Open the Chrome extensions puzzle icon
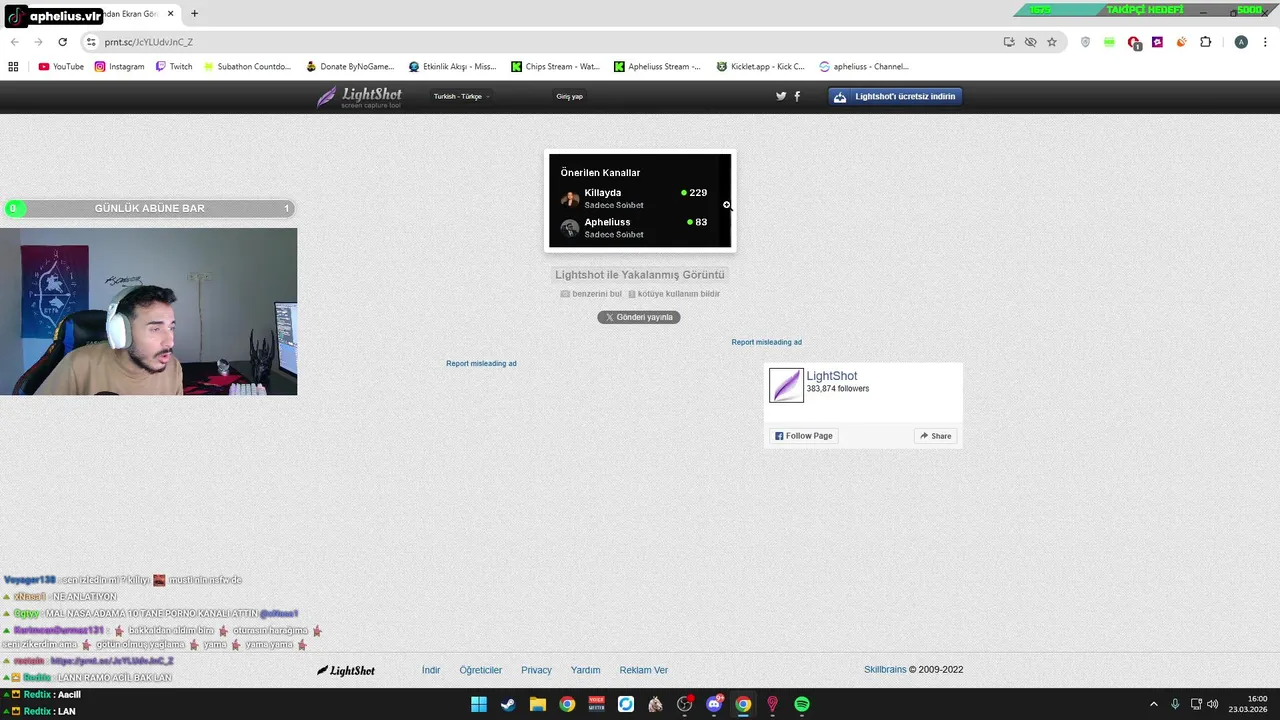Screen dimensions: 1280x720 click(x=1205, y=42)
